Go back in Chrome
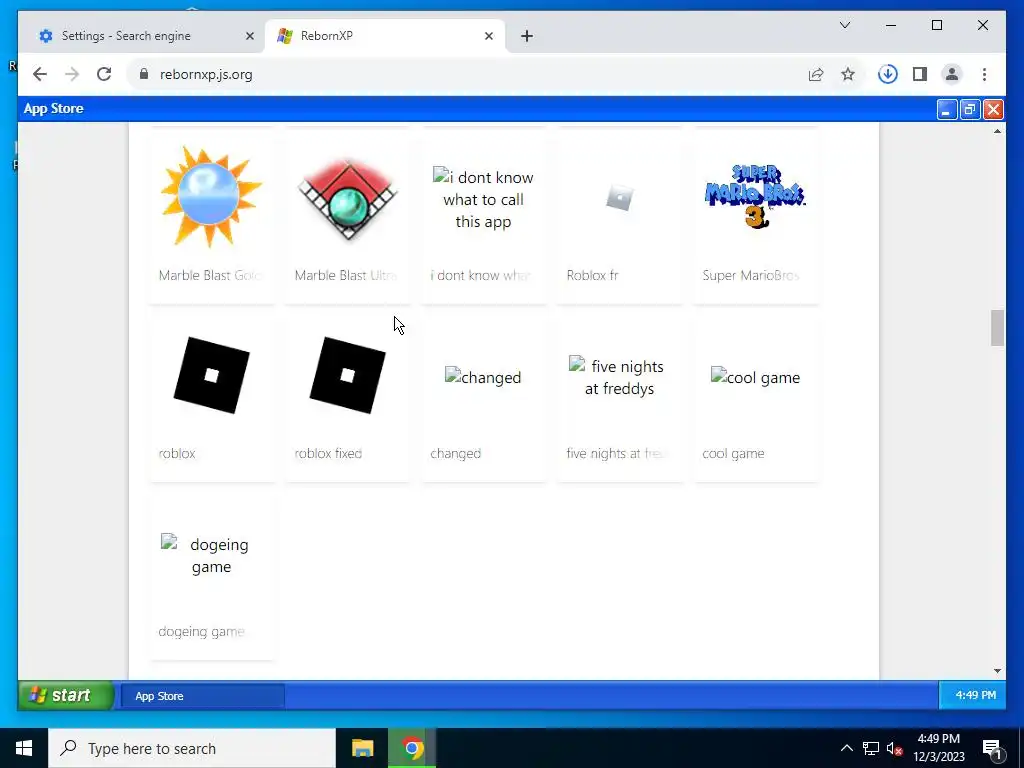Screen dimensions: 1024x768 click(x=40, y=74)
